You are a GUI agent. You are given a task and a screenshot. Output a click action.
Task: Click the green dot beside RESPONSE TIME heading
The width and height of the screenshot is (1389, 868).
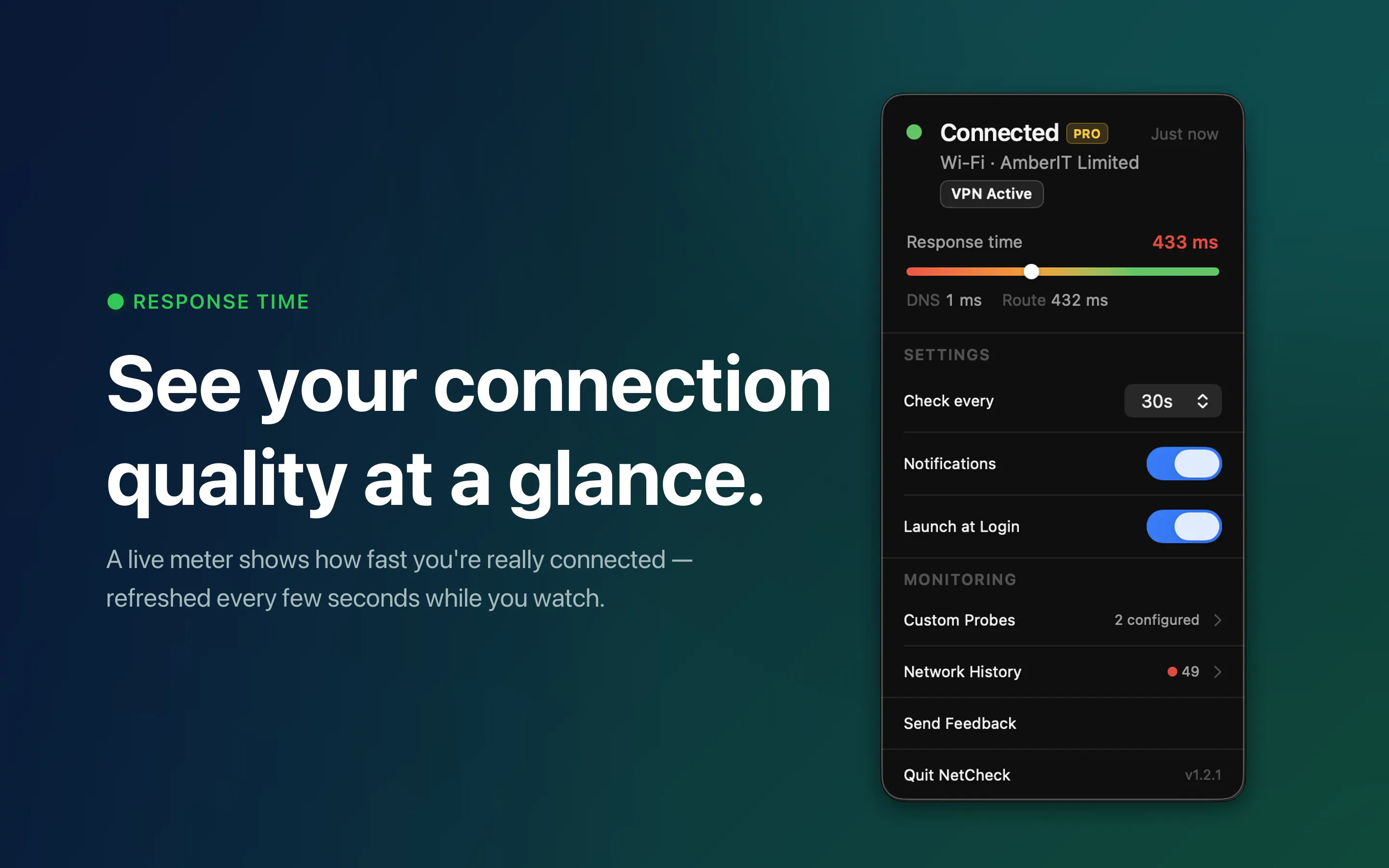115,301
